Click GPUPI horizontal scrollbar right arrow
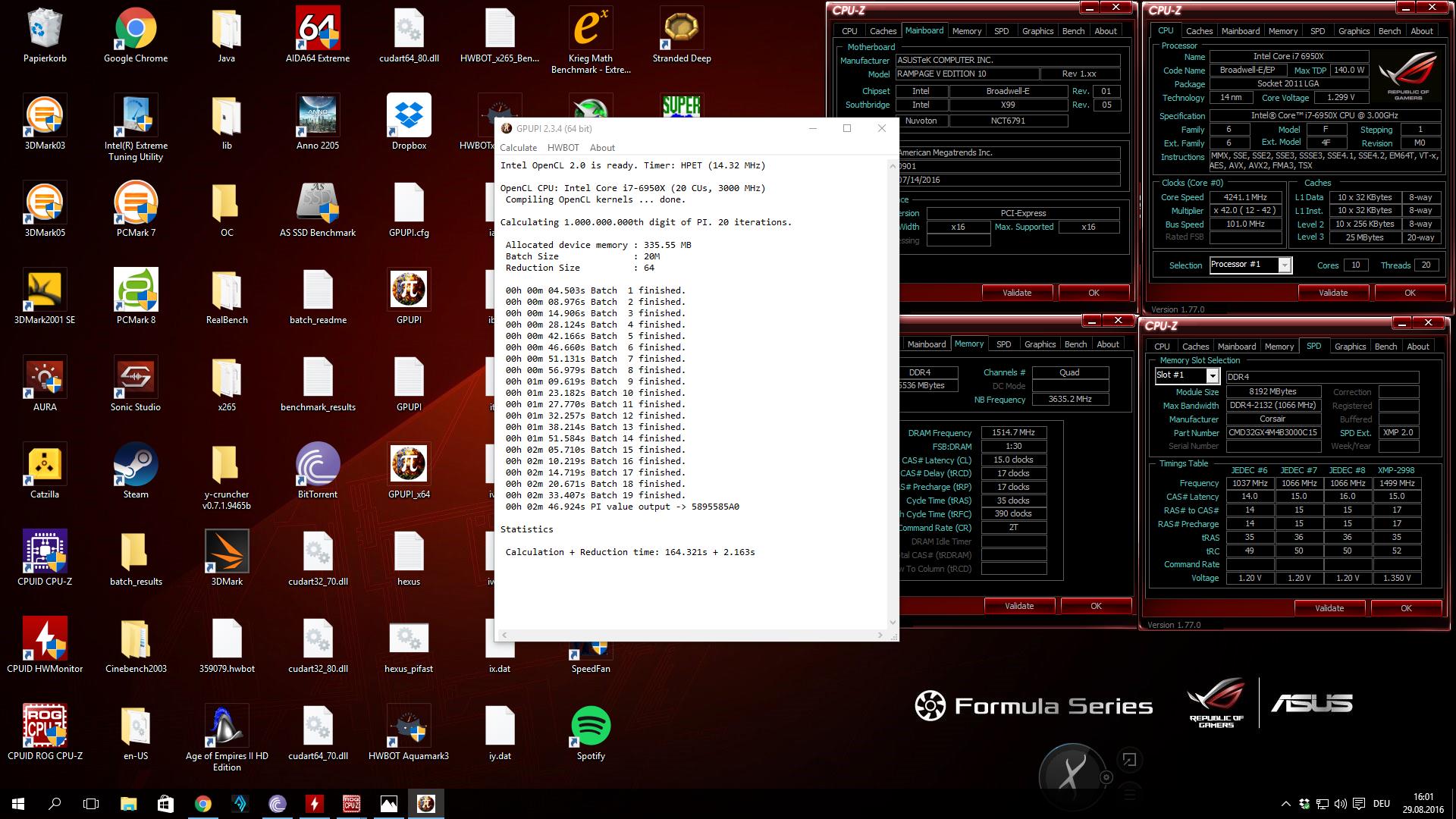The width and height of the screenshot is (1456, 819). click(880, 635)
